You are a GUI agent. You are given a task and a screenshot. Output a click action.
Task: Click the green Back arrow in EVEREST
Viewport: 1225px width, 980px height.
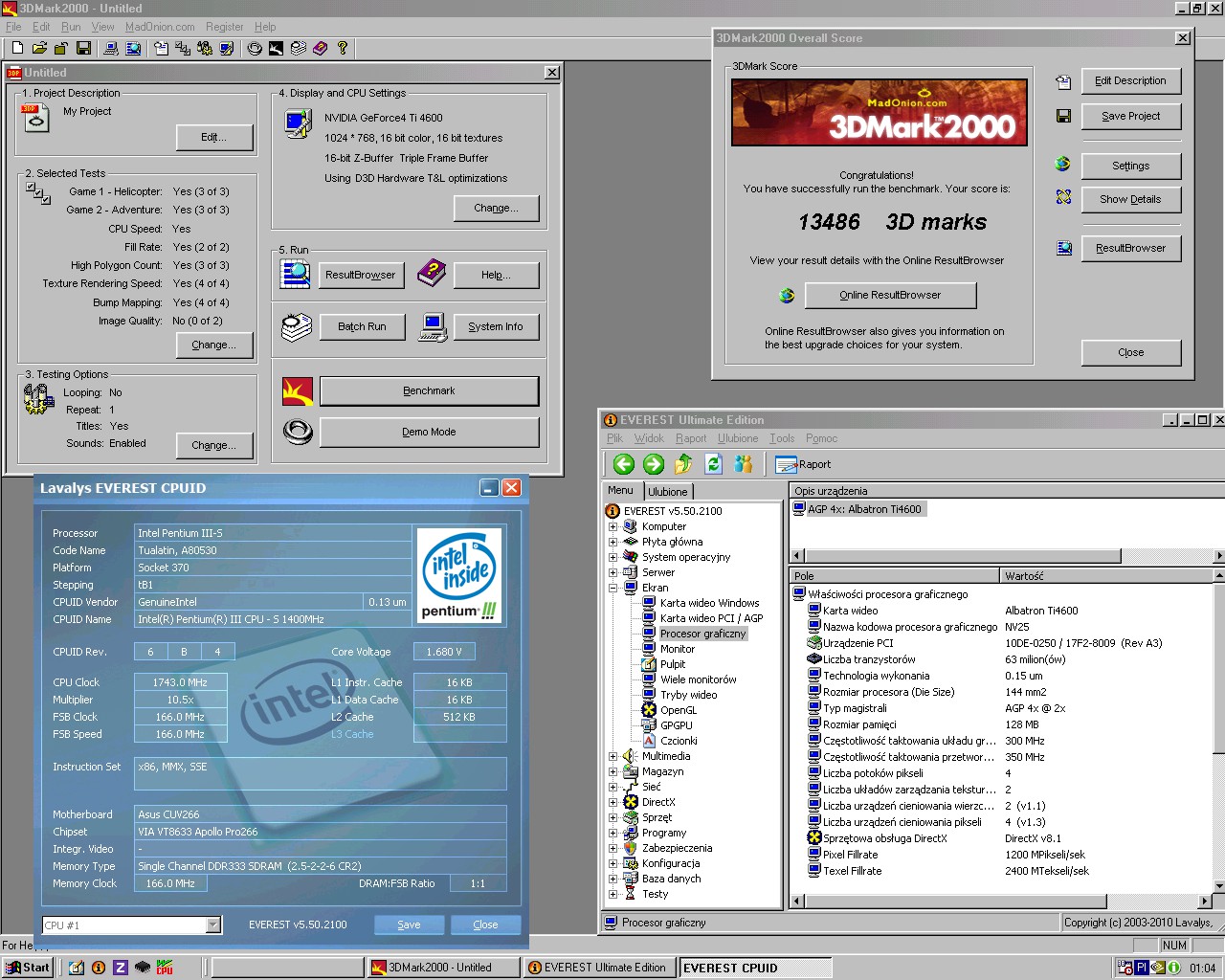pos(624,464)
